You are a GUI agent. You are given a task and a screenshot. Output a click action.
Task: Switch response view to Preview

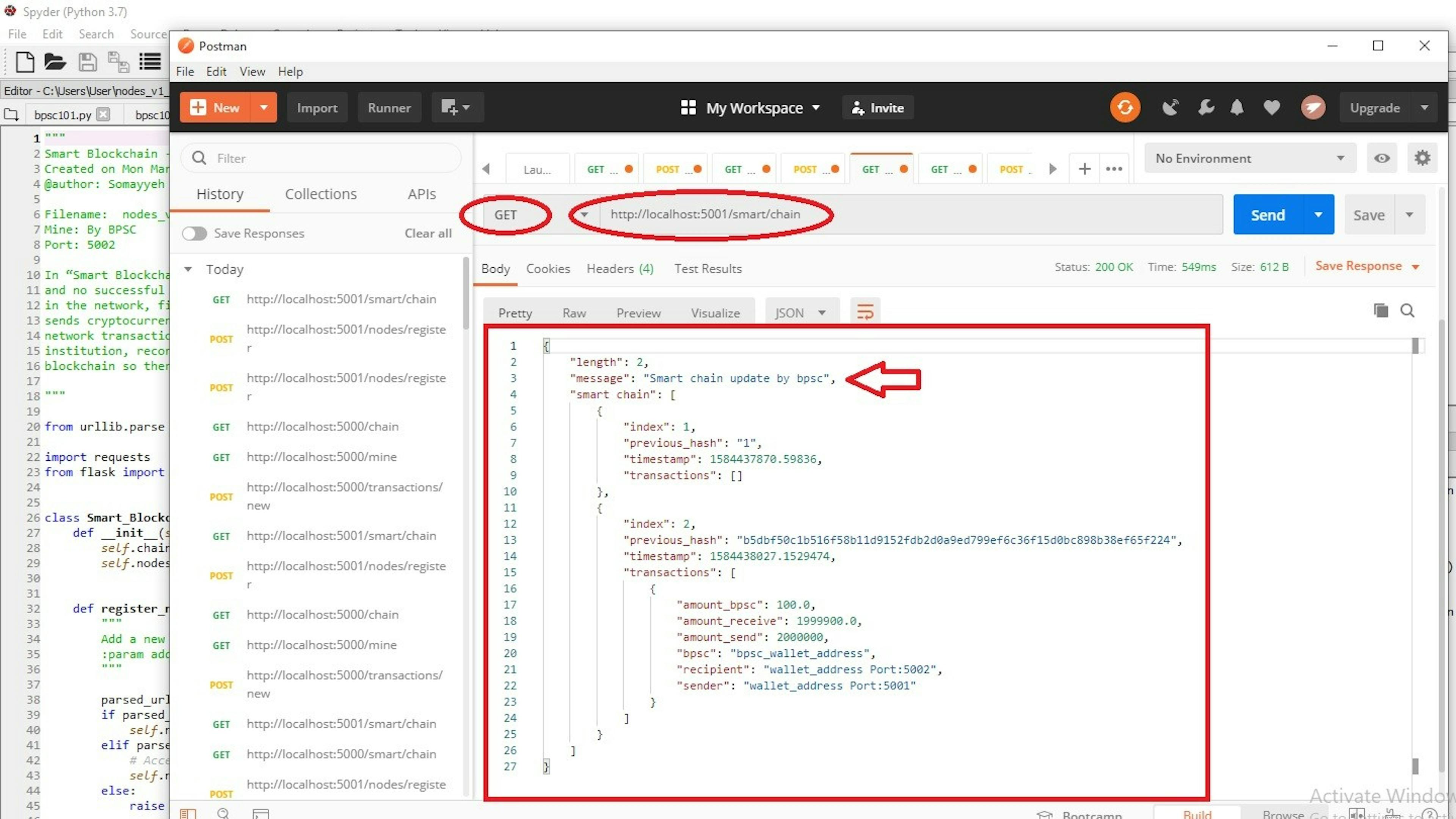(638, 313)
